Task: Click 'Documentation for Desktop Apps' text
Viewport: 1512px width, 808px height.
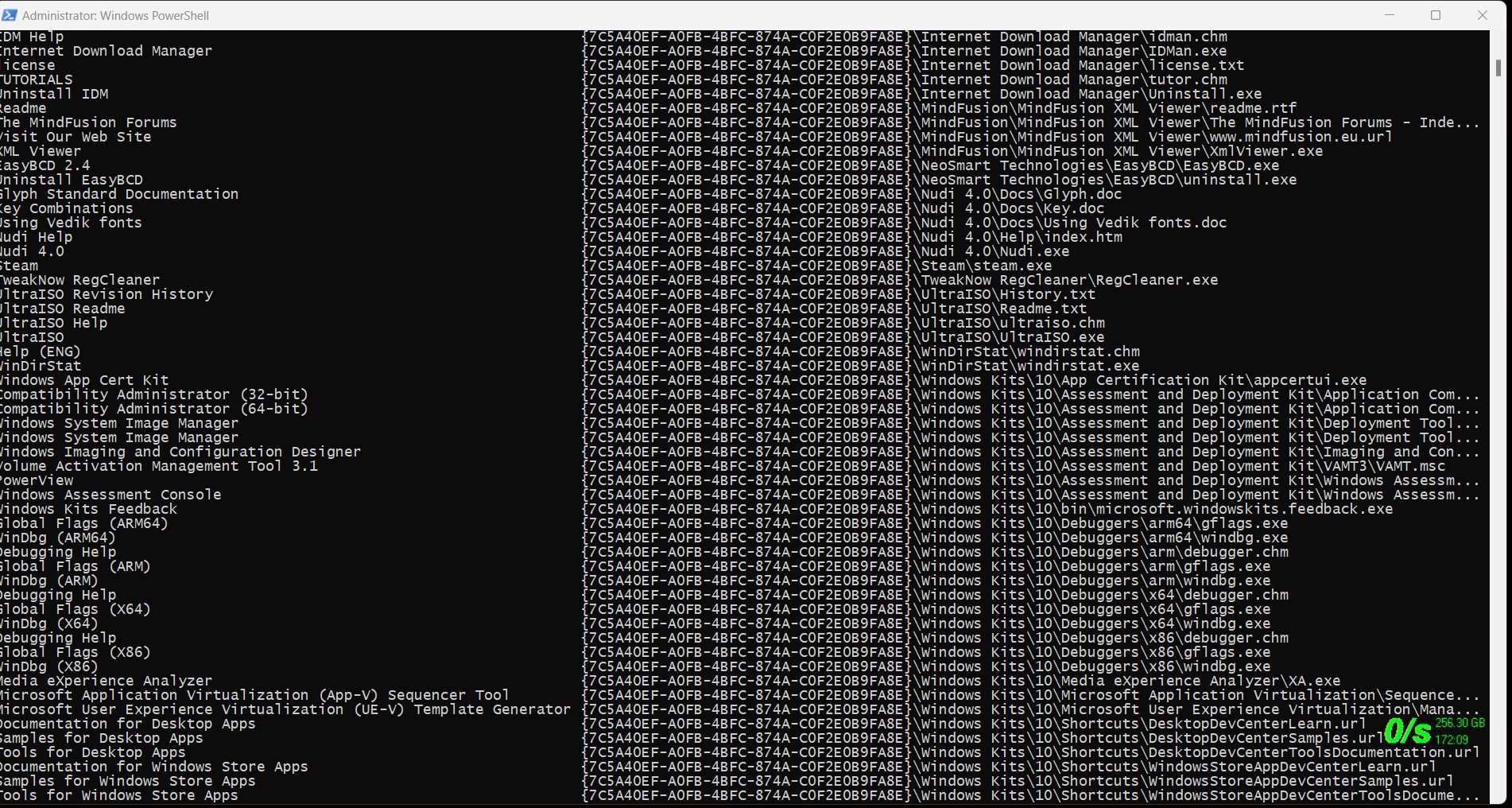Action: pyautogui.click(x=128, y=724)
